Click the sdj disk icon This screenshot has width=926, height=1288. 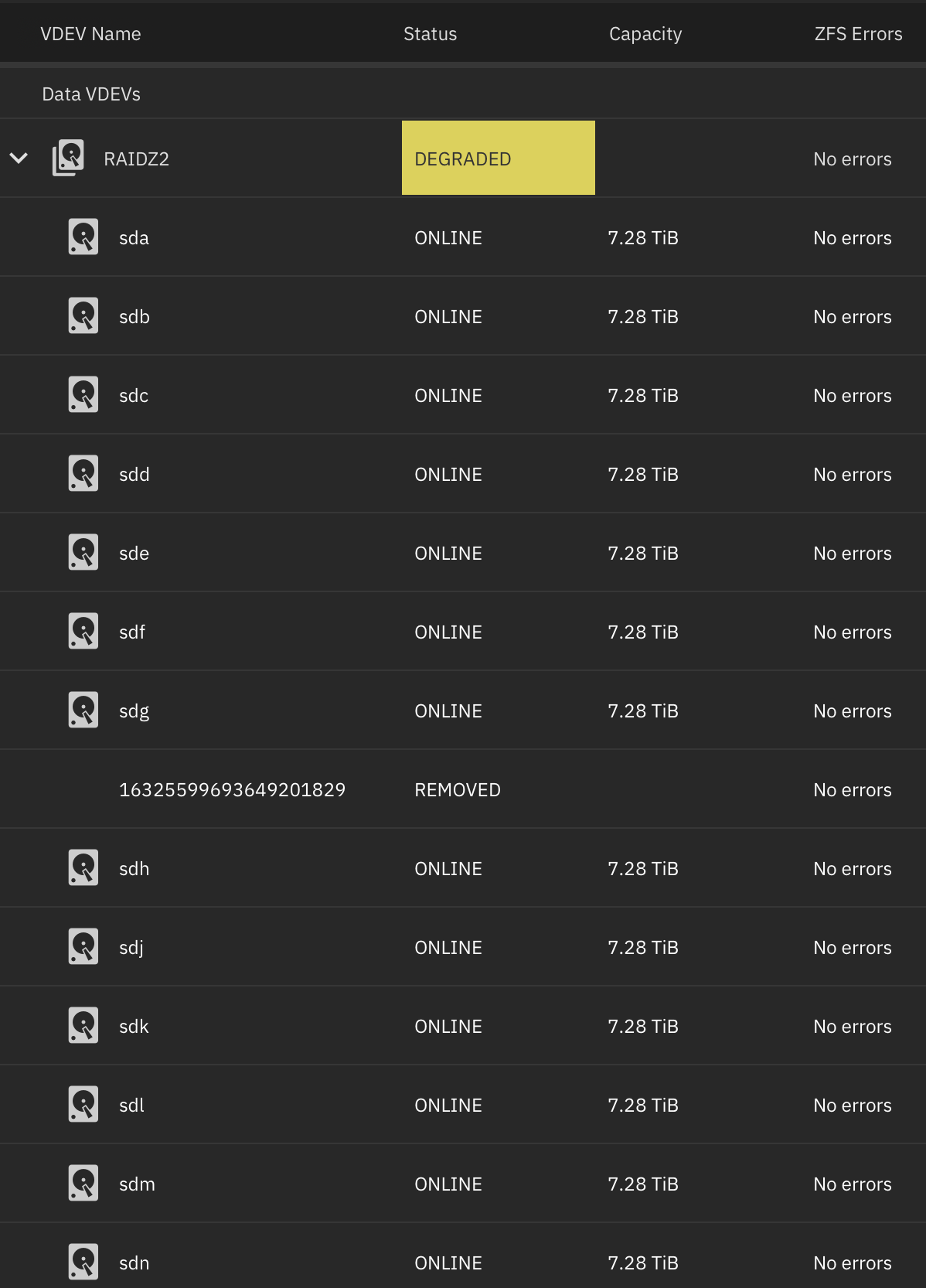point(83,947)
